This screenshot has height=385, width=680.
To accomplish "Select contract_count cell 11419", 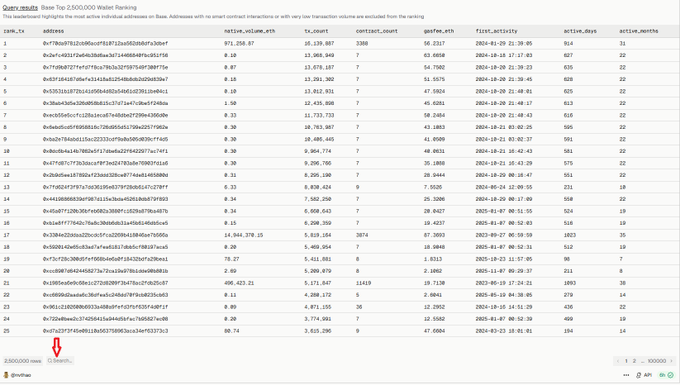I will tap(363, 283).
